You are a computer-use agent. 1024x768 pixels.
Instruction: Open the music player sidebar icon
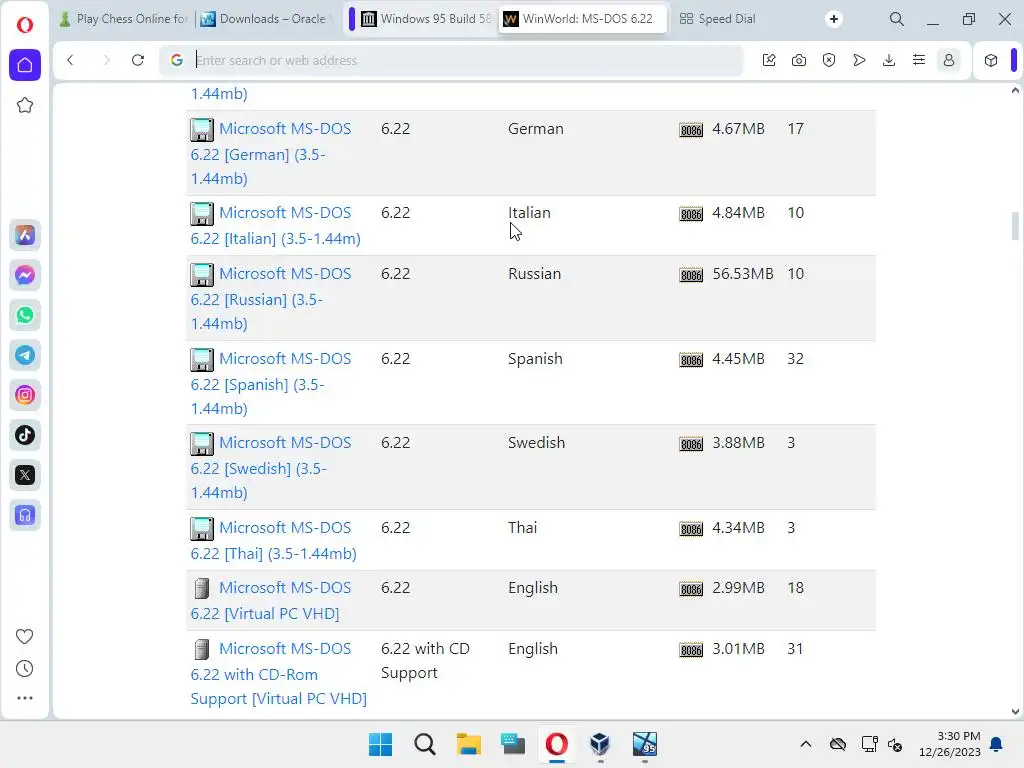click(x=25, y=515)
